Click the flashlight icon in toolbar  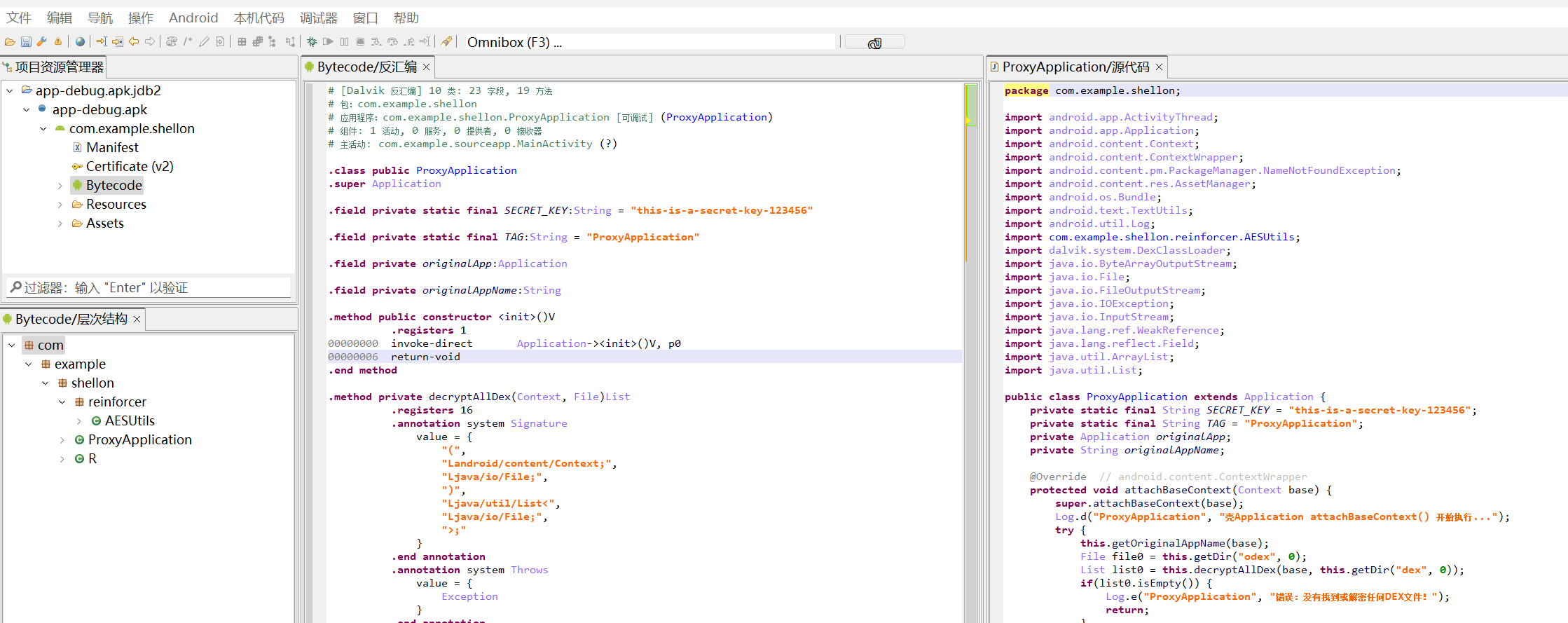(446, 42)
